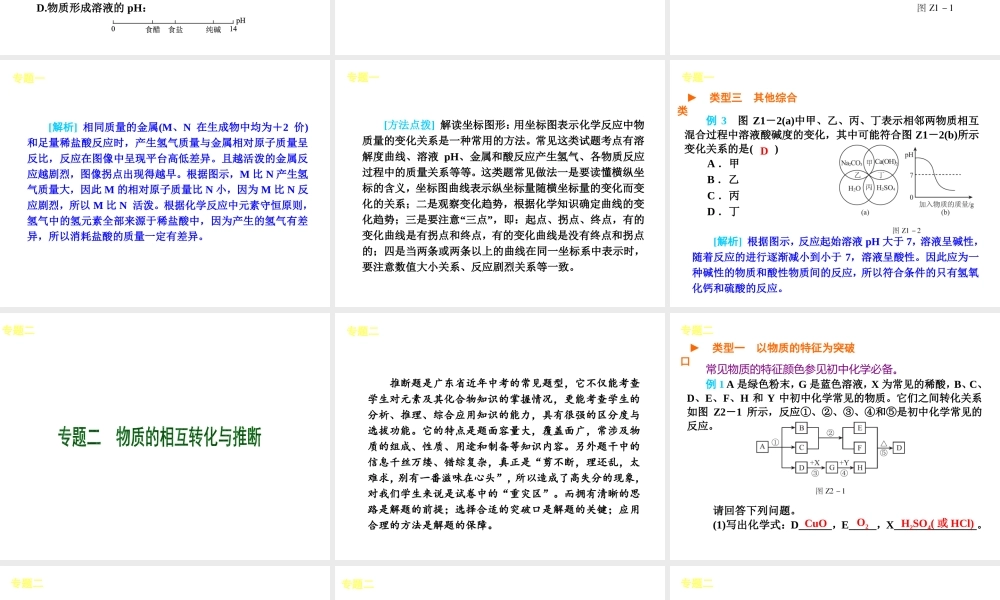Select the 方法点拨 slide about reading coordinate graphs
The height and width of the screenshot is (600, 1000).
[499, 183]
